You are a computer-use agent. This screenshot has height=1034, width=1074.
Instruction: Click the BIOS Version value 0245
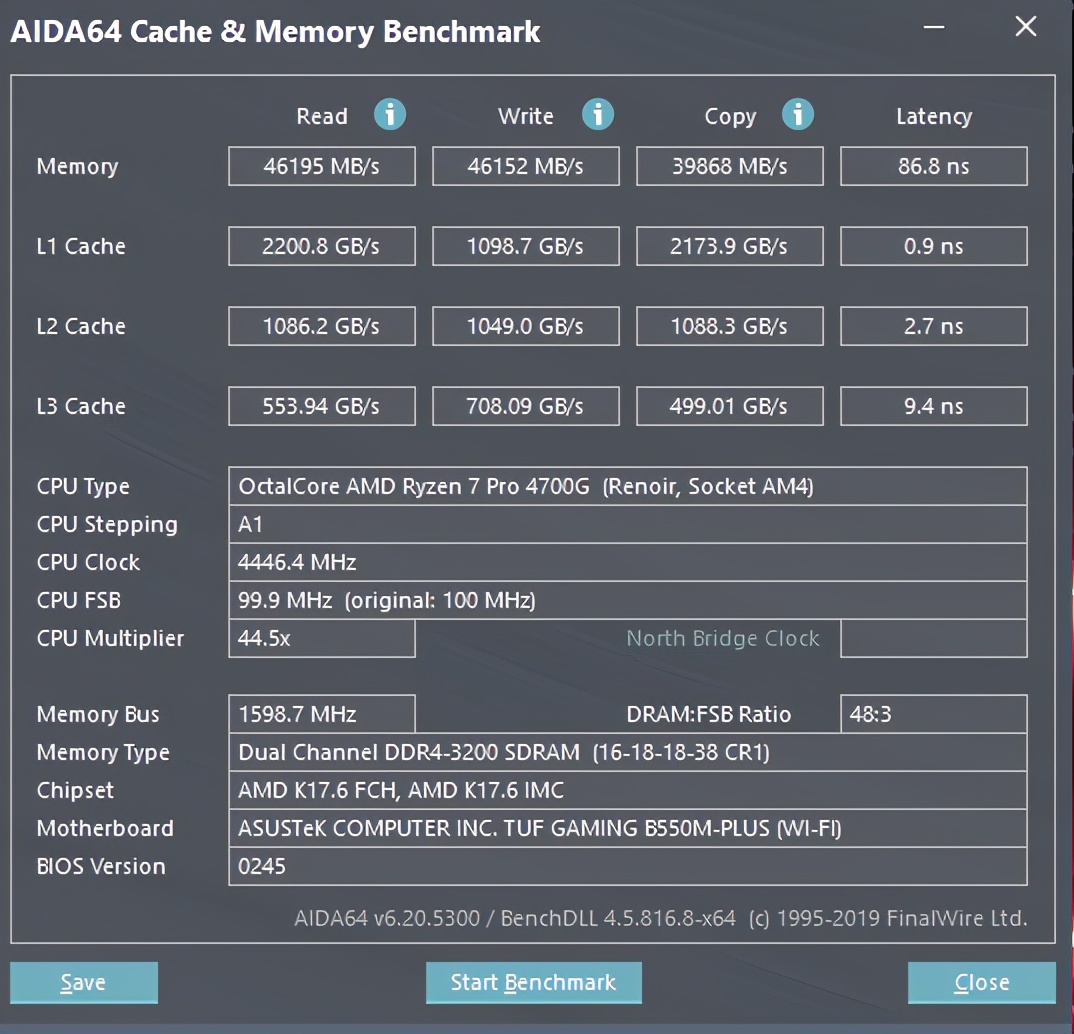[x=628, y=866]
